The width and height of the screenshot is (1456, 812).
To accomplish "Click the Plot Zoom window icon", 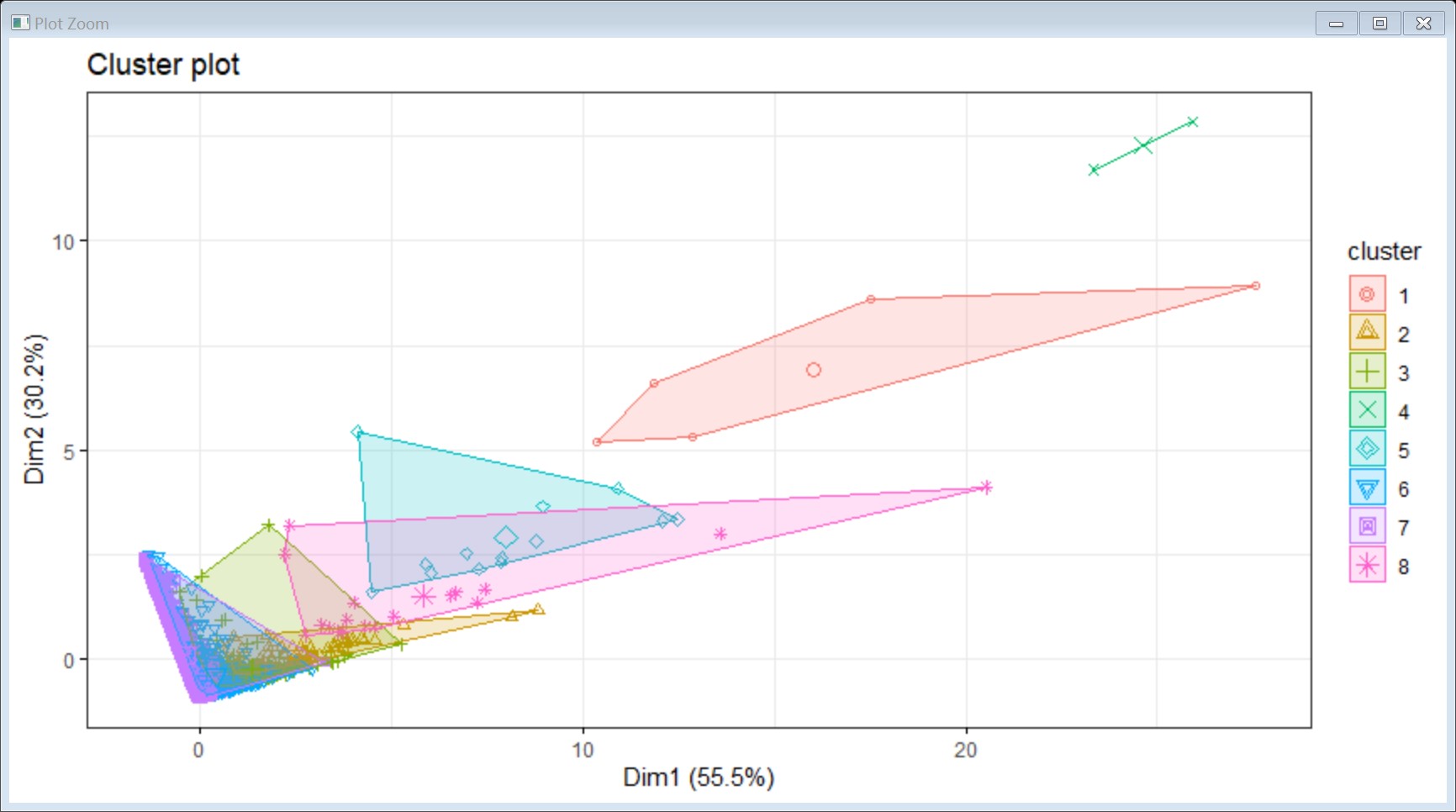I will (20, 23).
